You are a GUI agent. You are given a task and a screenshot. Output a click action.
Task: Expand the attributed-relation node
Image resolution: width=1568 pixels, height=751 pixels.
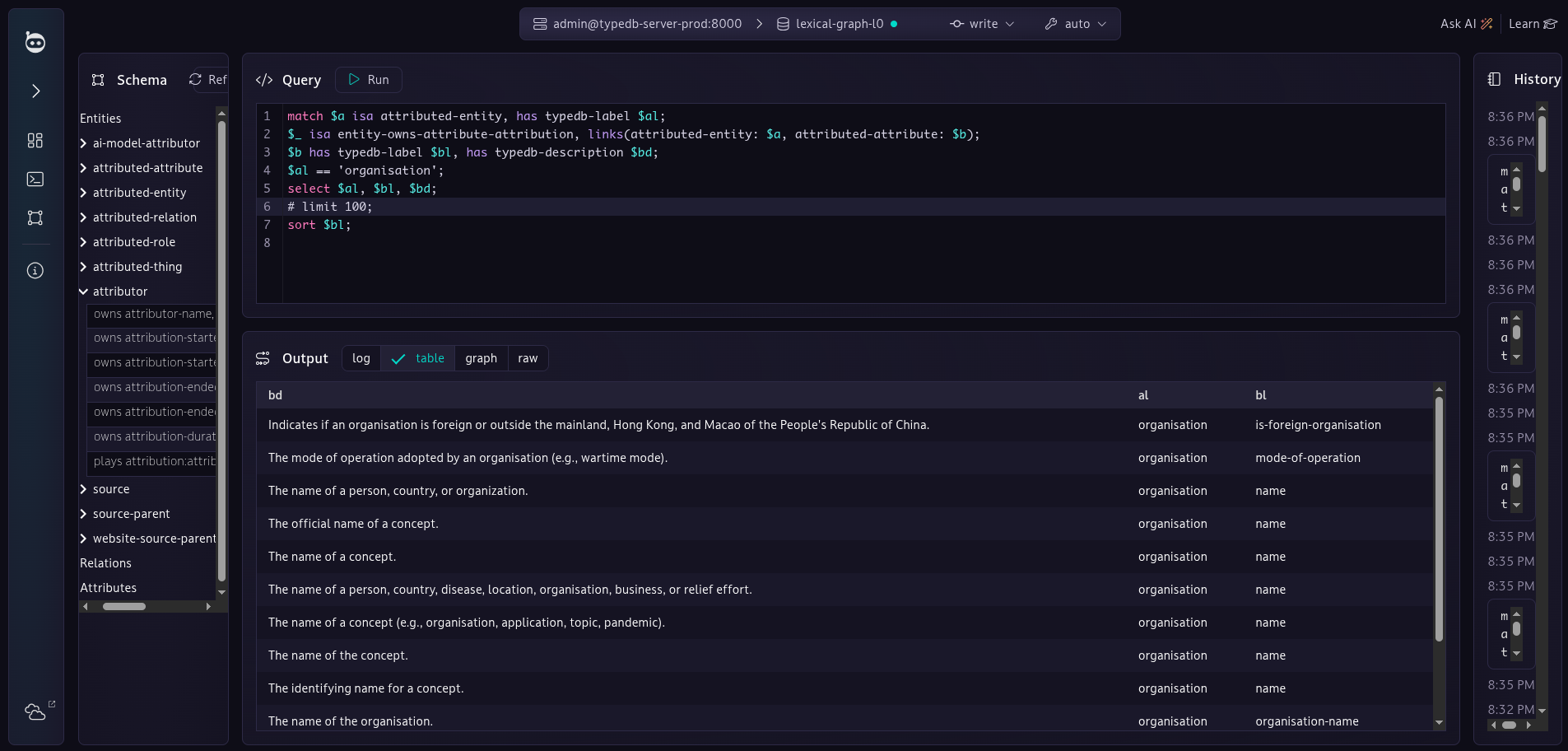coord(83,217)
